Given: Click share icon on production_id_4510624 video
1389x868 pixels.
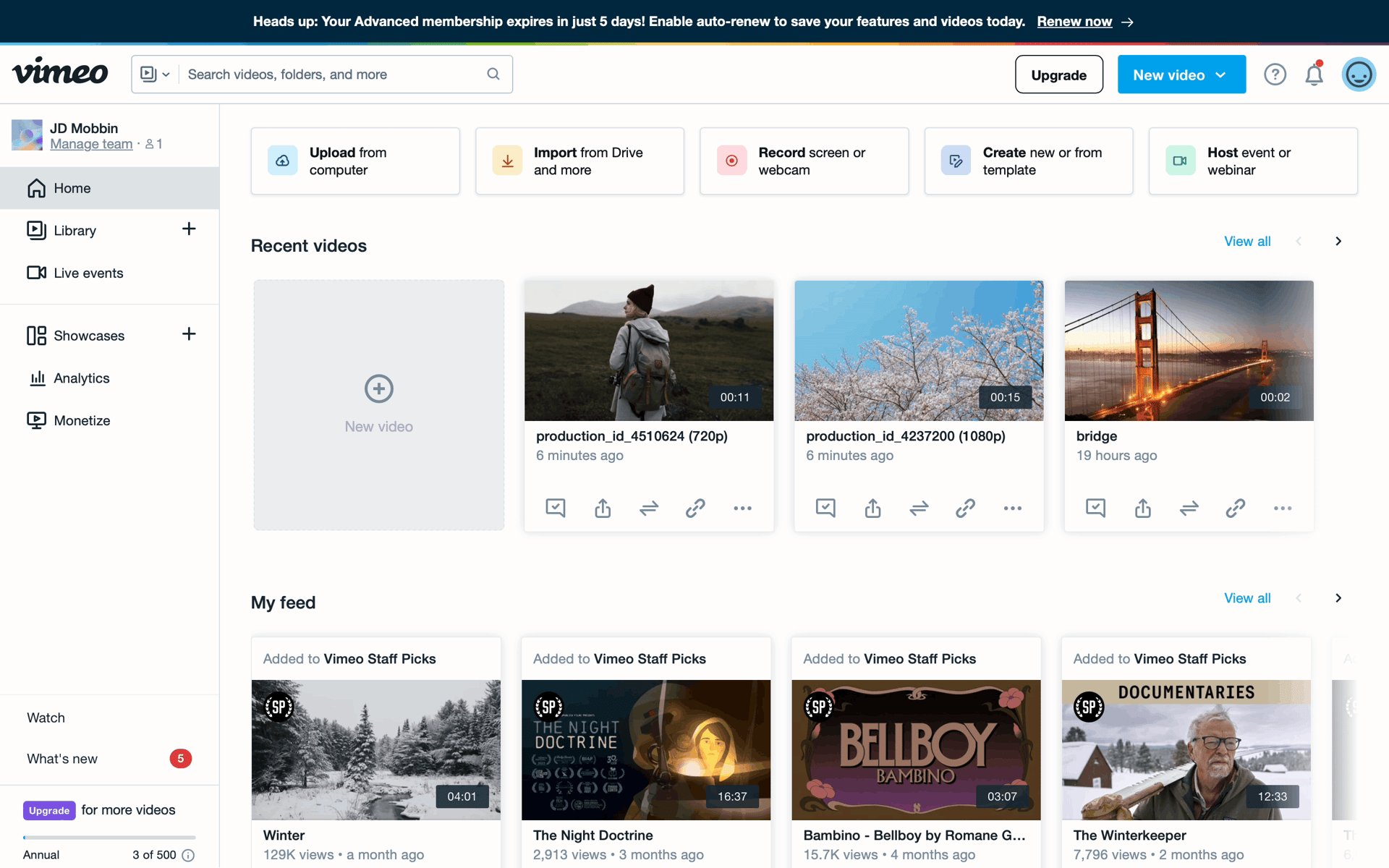Looking at the screenshot, I should tap(603, 508).
